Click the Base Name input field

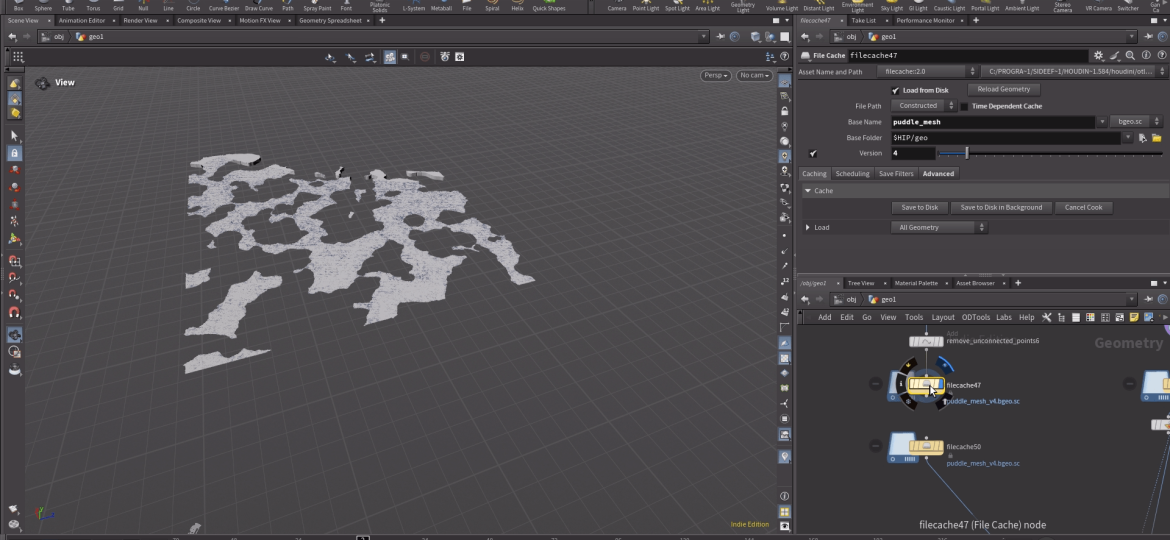[995, 122]
